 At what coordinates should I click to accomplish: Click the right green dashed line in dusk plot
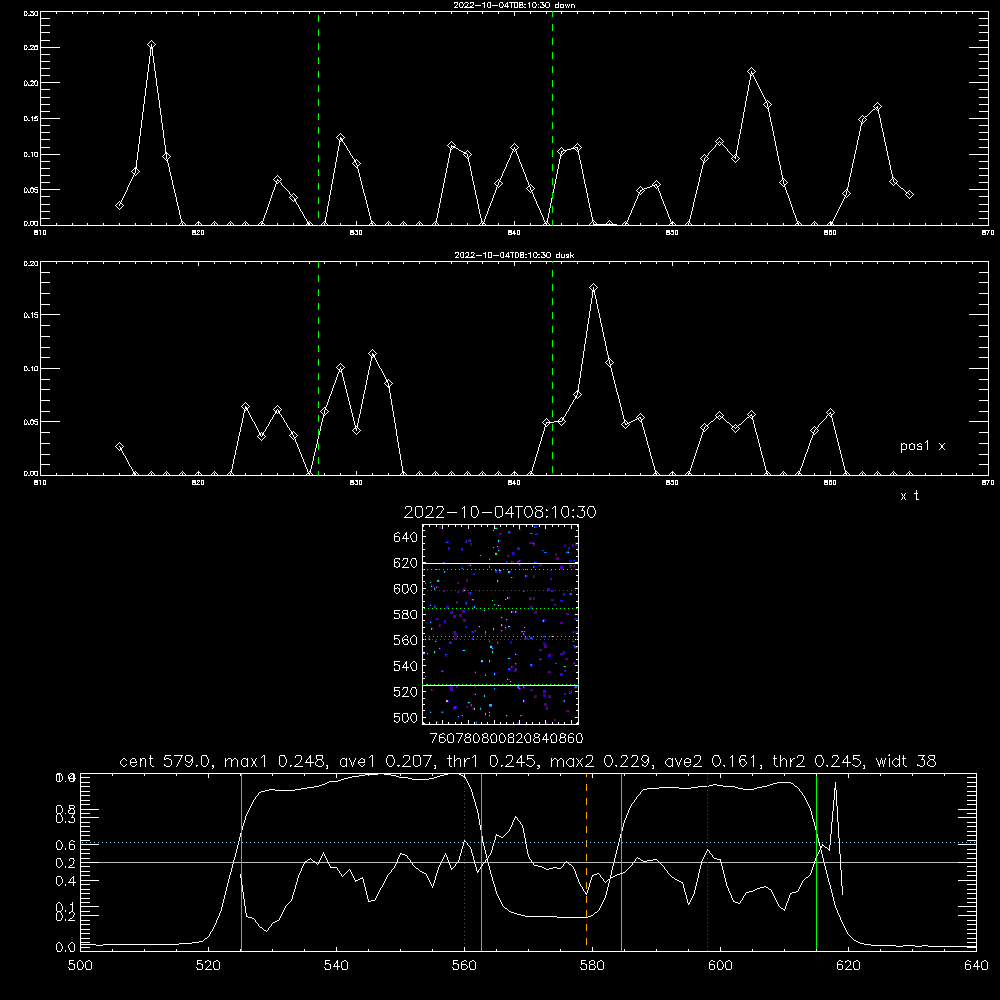tap(552, 368)
